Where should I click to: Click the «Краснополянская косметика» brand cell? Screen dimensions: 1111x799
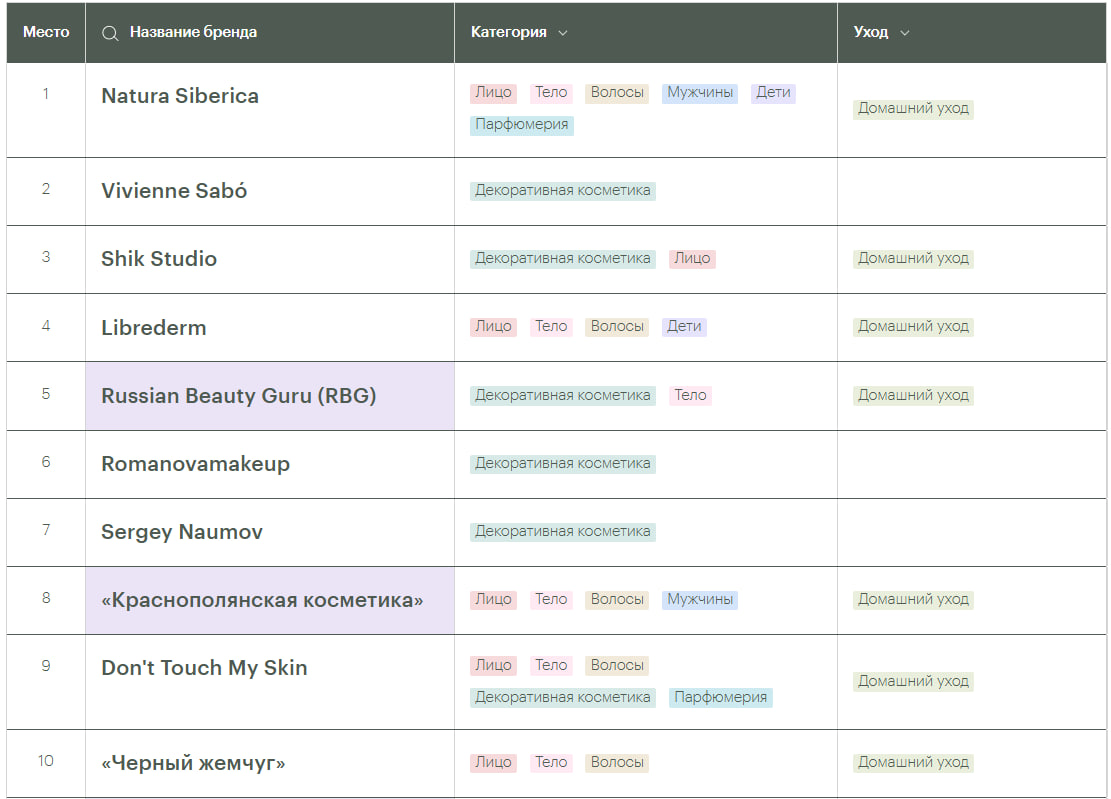[262, 600]
